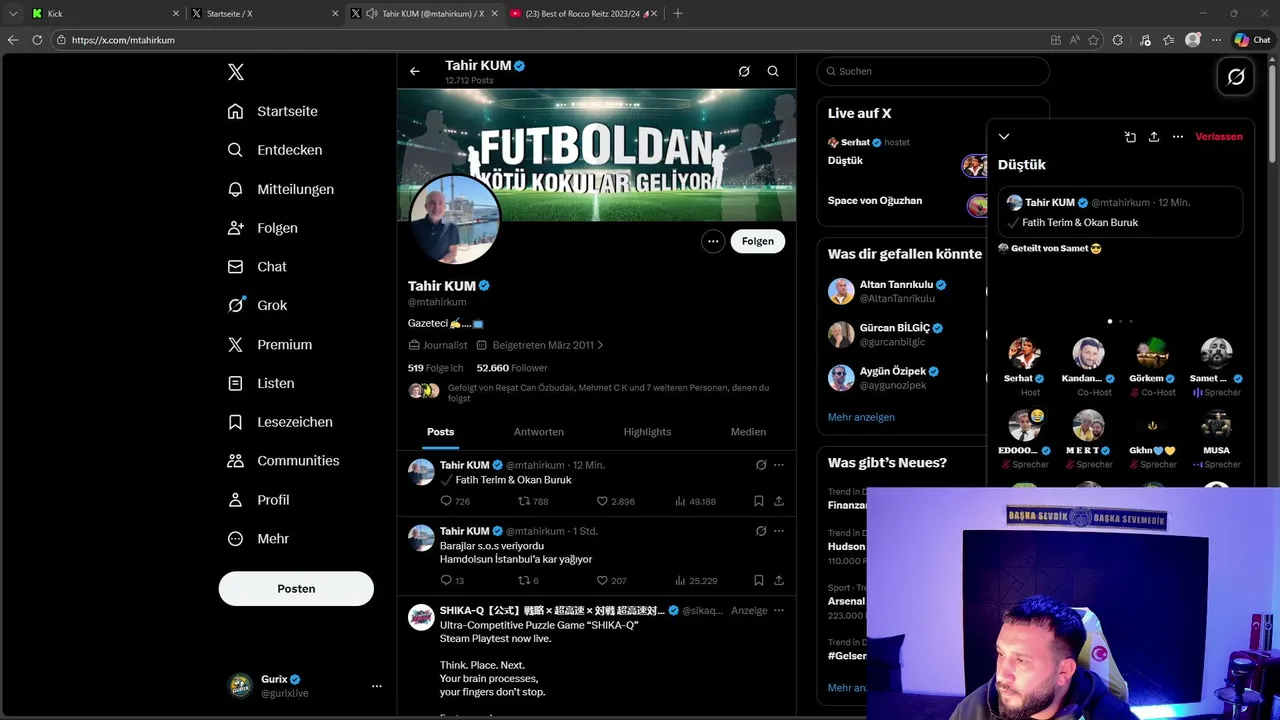This screenshot has width=1280, height=720.
Task: Select first carousel dot in Space panel
Action: tap(1110, 321)
